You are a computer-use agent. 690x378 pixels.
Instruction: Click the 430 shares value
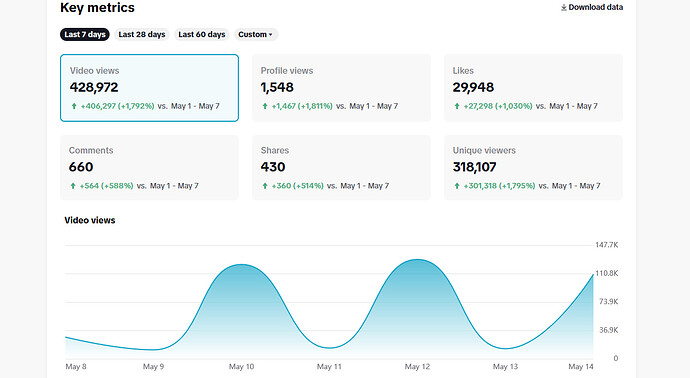[273, 167]
